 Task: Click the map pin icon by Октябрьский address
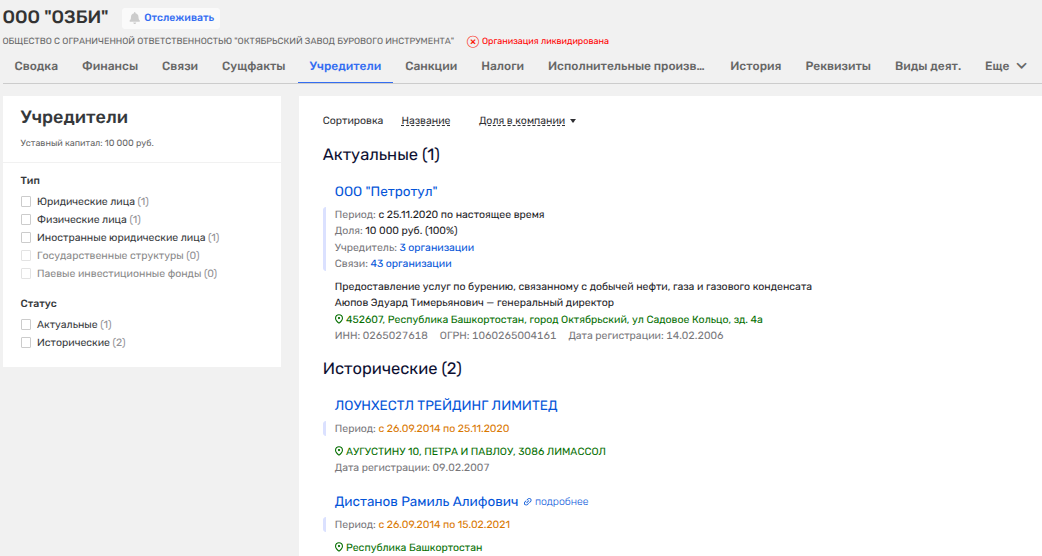(339, 320)
